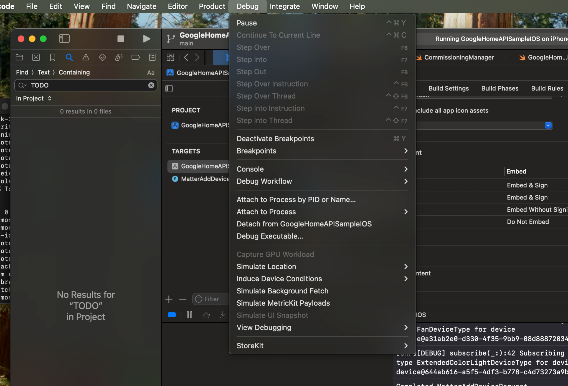Open the Debug navigator icon

click(x=119, y=57)
